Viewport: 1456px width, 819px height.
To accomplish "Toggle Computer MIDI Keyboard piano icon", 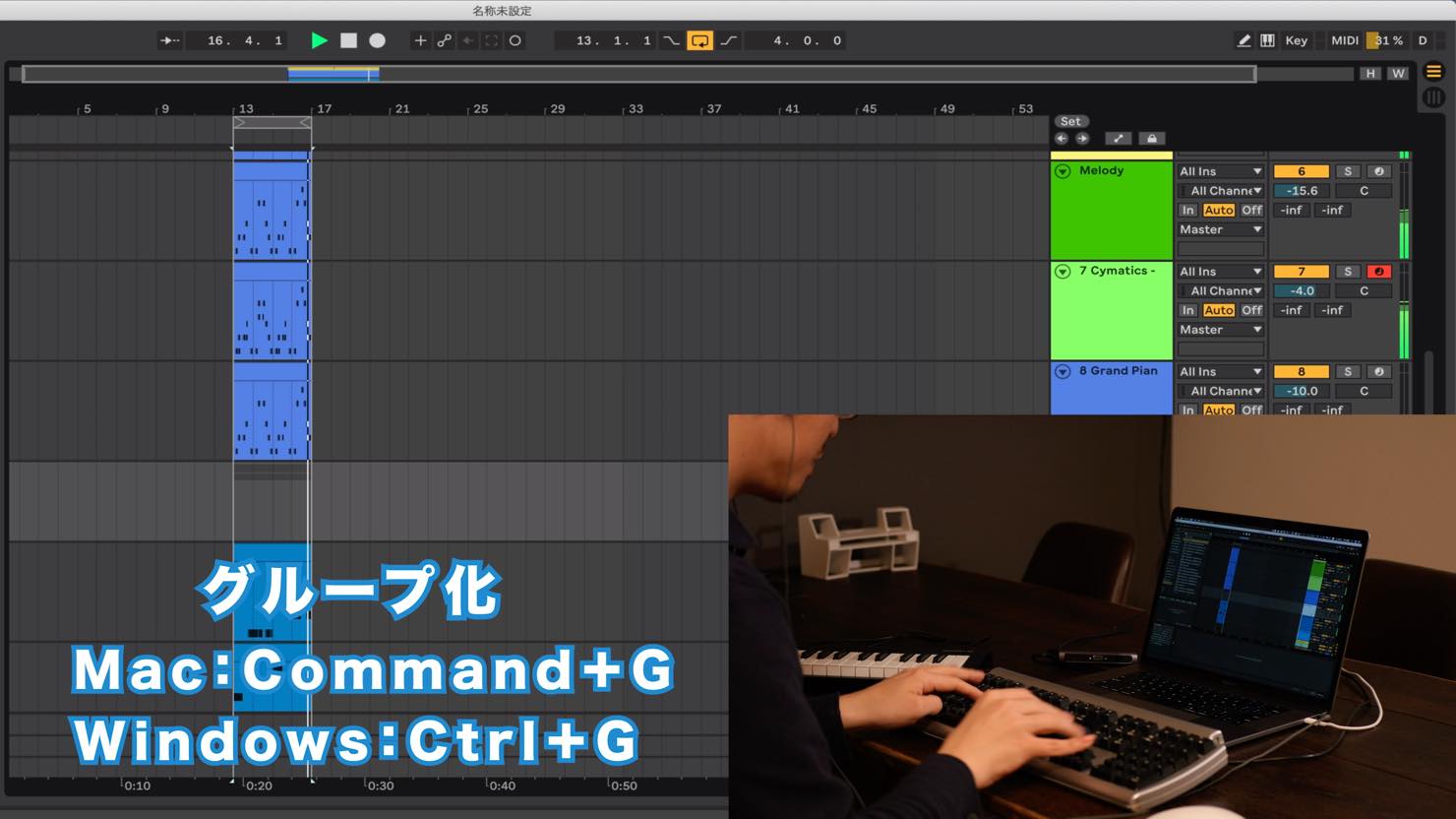I will [x=1268, y=40].
